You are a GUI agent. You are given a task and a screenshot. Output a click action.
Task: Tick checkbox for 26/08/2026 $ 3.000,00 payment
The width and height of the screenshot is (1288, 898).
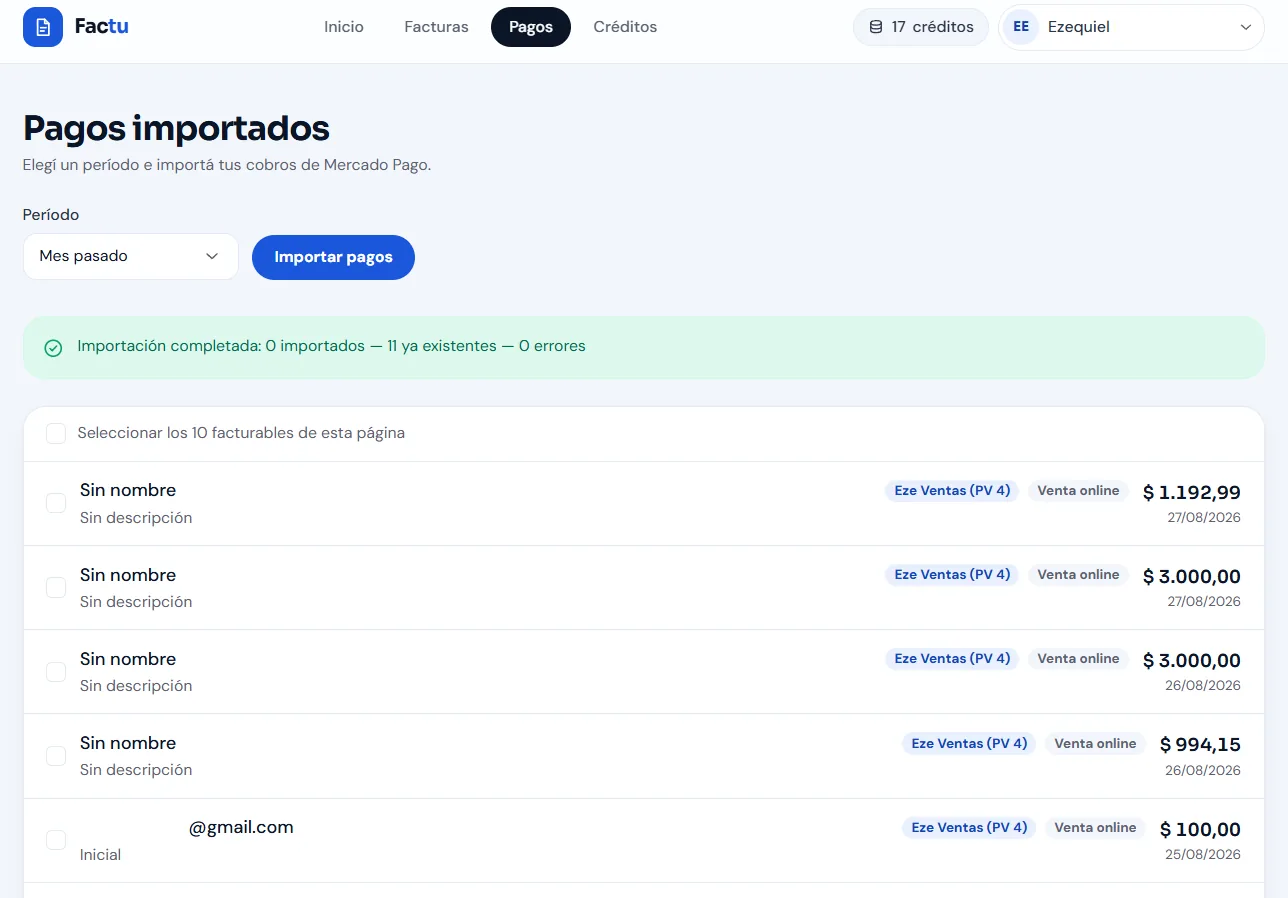point(56,672)
